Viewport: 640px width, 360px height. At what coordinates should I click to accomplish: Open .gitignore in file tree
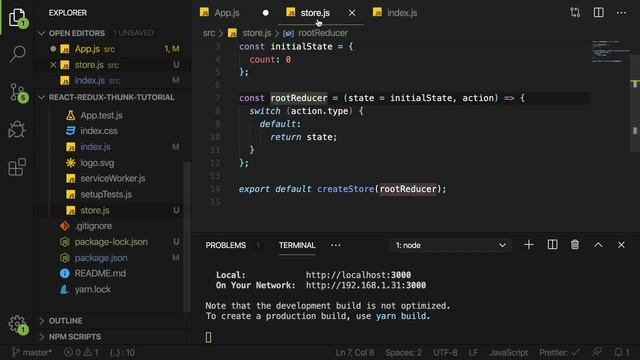[x=93, y=226]
